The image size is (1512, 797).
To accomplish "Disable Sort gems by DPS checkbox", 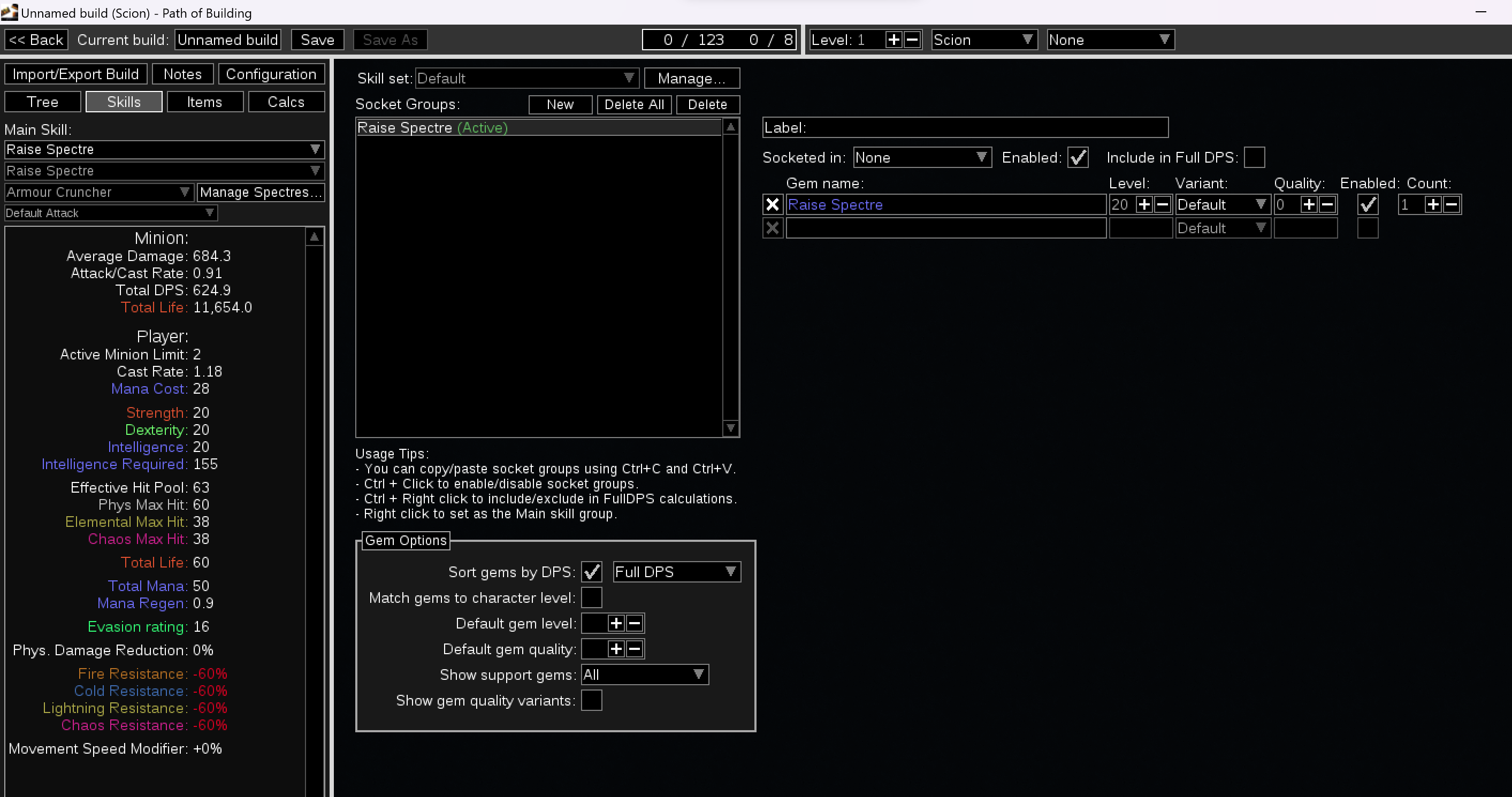I will tap(591, 572).
